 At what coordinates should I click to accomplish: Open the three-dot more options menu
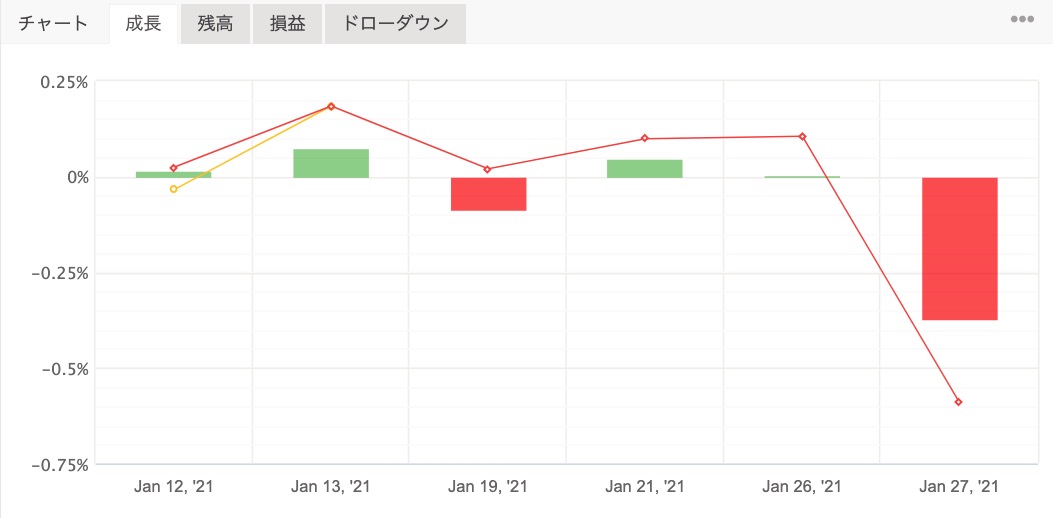[x=1021, y=19]
